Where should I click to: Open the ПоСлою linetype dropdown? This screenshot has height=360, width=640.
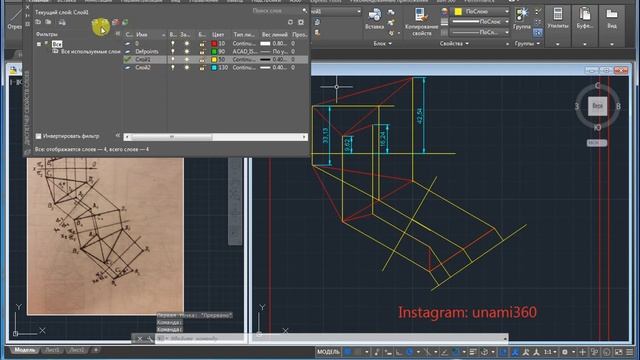[x=507, y=32]
